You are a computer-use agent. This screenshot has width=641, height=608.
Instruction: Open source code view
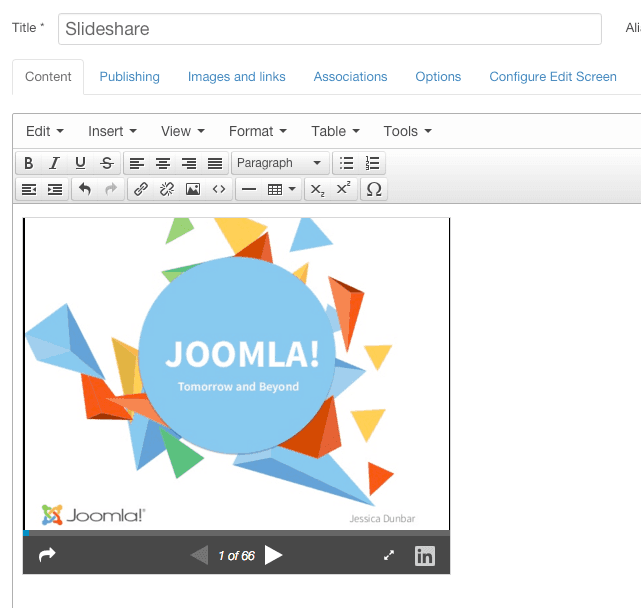pyautogui.click(x=219, y=189)
